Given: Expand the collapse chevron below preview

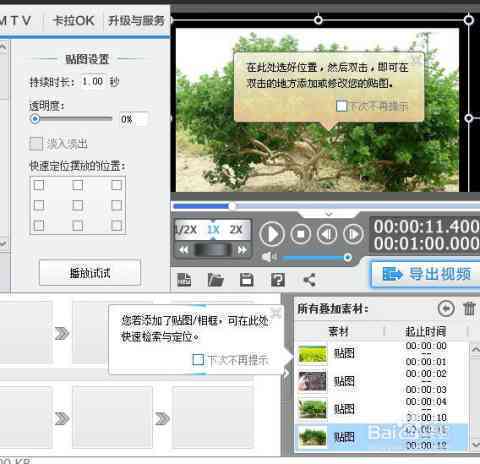Looking at the screenshot, I should click(x=329, y=214).
